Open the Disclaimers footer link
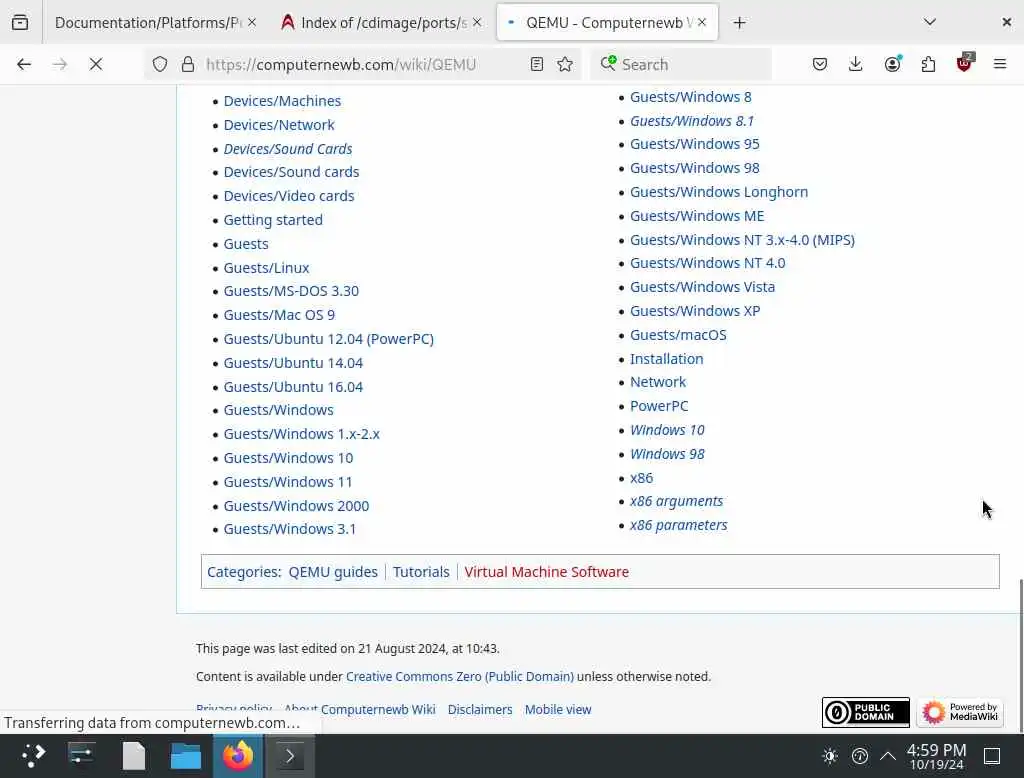Viewport: 1024px width, 778px height. [480, 709]
